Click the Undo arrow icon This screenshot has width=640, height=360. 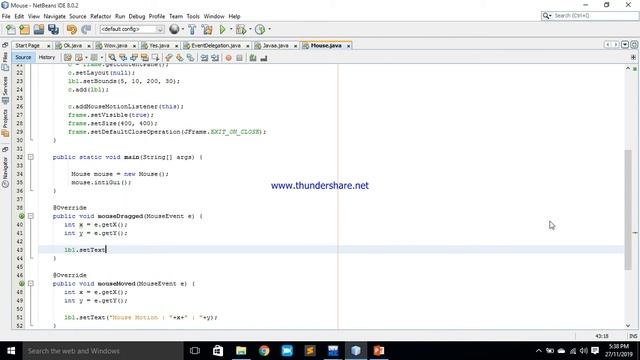(72, 29)
